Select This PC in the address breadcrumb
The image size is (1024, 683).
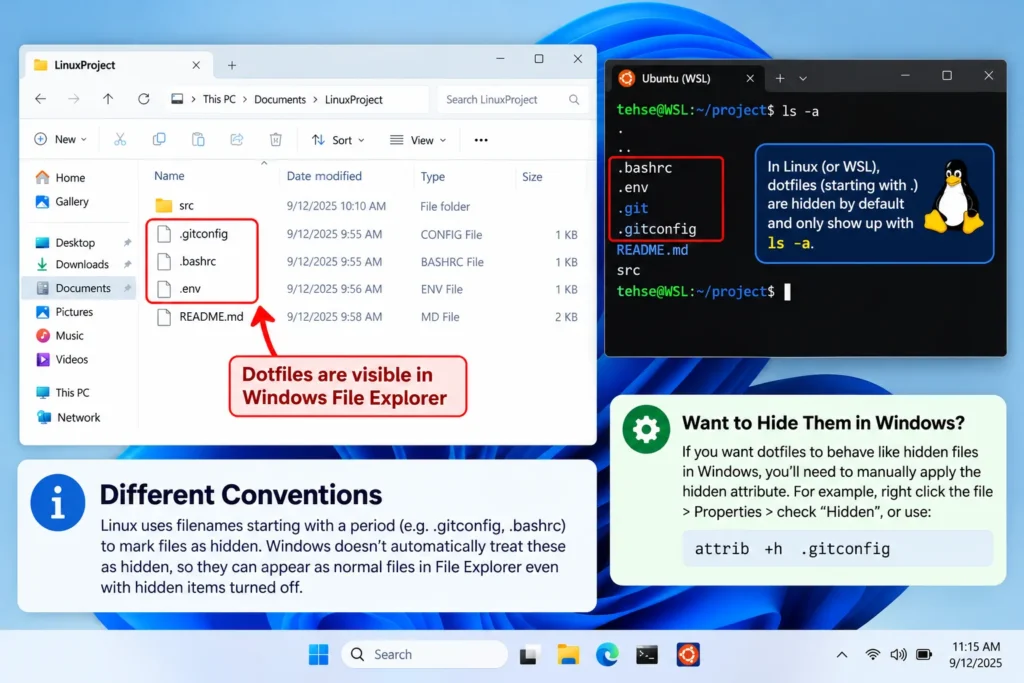(x=219, y=99)
